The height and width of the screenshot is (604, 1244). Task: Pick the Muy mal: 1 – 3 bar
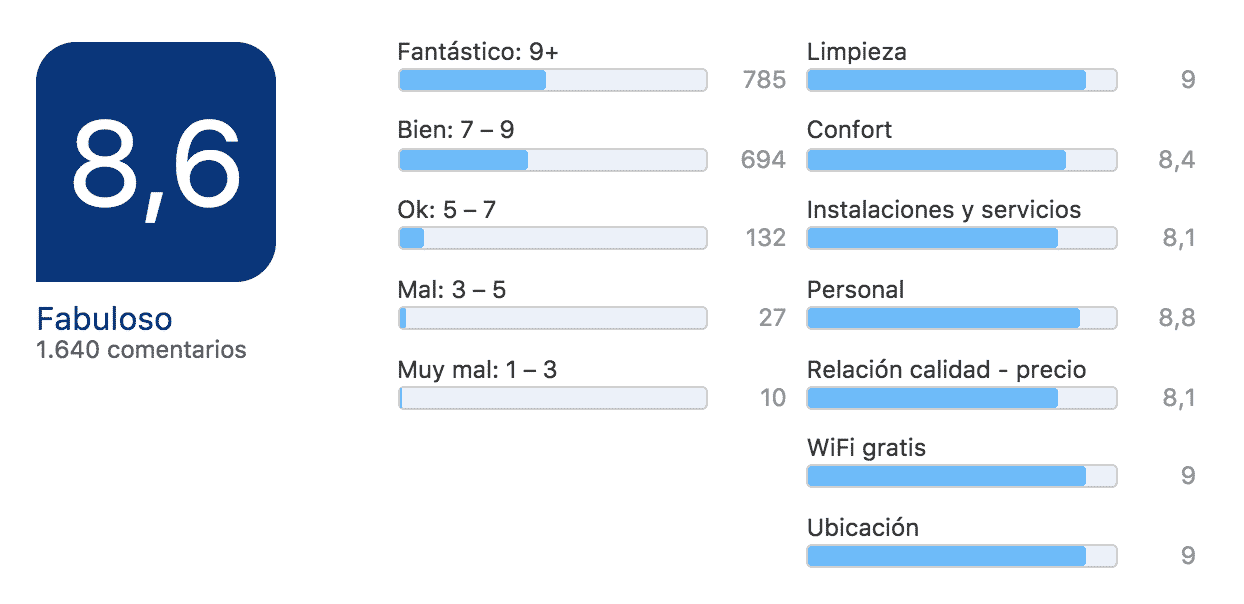pos(553,398)
